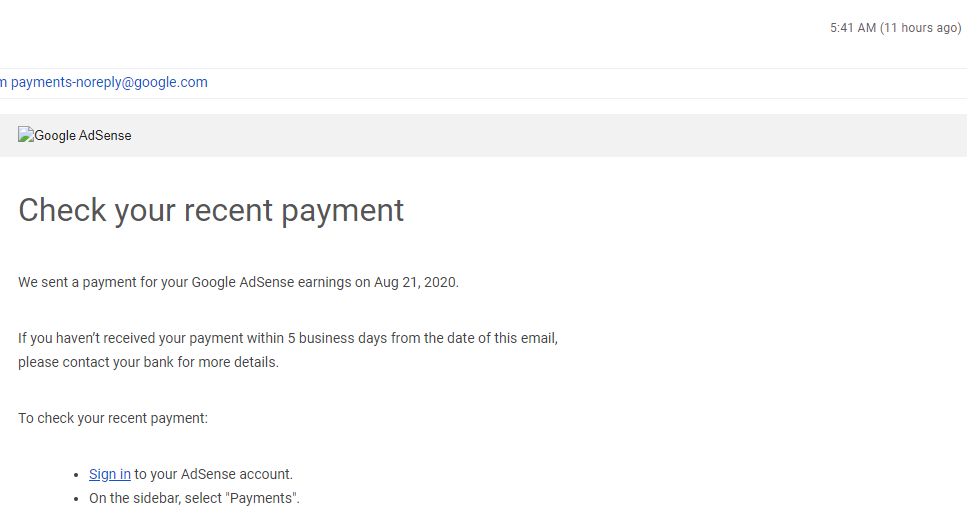
Task: Click the bullet marker beside Sign in
Action: [x=76, y=475]
